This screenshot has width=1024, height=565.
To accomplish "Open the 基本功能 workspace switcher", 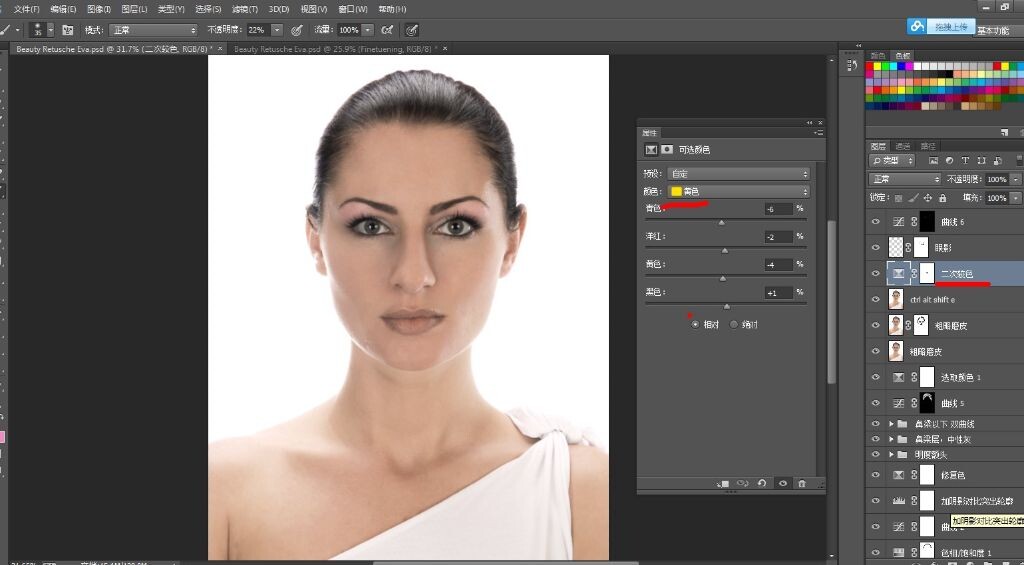I will coord(994,31).
